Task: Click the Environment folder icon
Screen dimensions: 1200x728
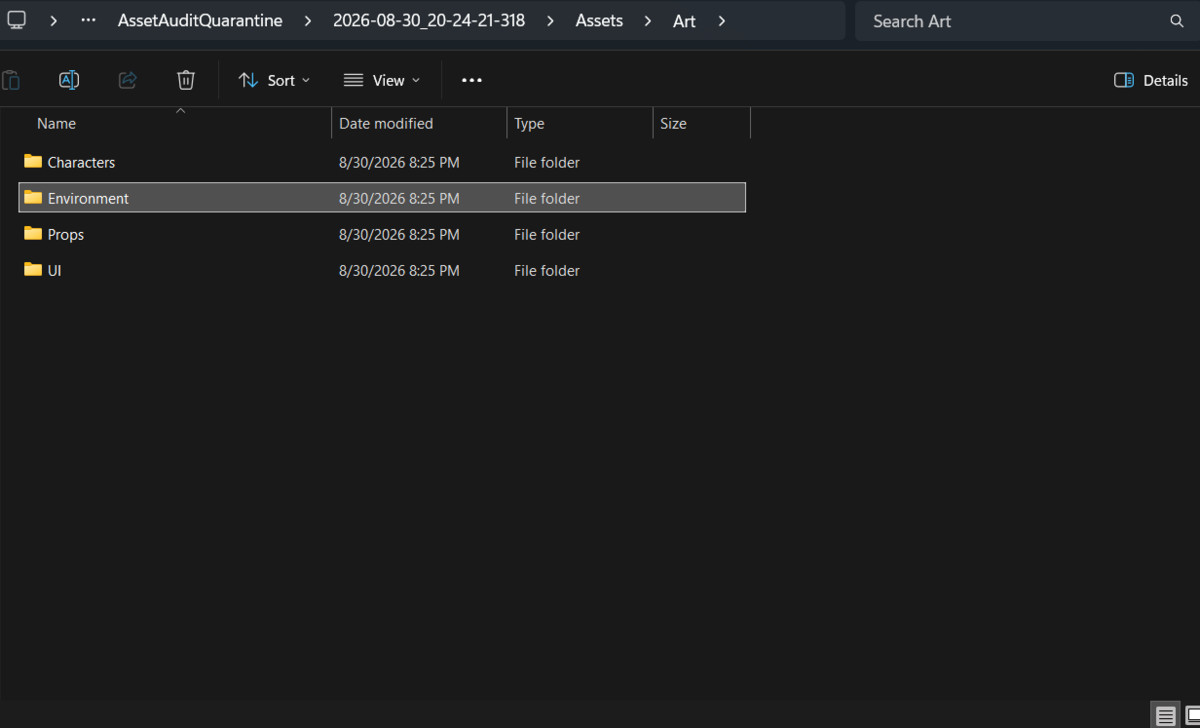Action: pyautogui.click(x=33, y=197)
